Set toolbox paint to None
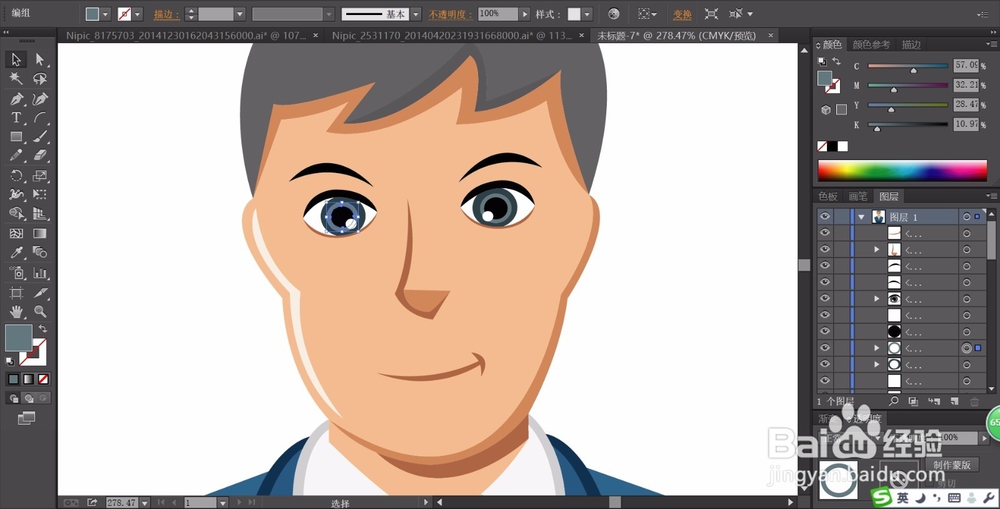The width and height of the screenshot is (1000, 509). point(43,380)
